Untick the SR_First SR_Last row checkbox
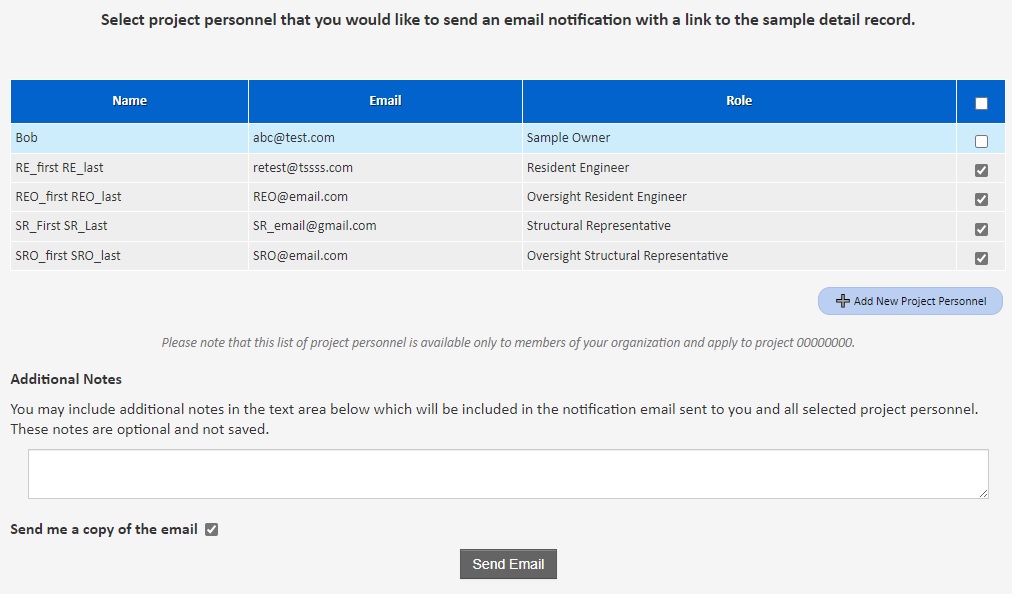The image size is (1016, 599). [x=981, y=229]
